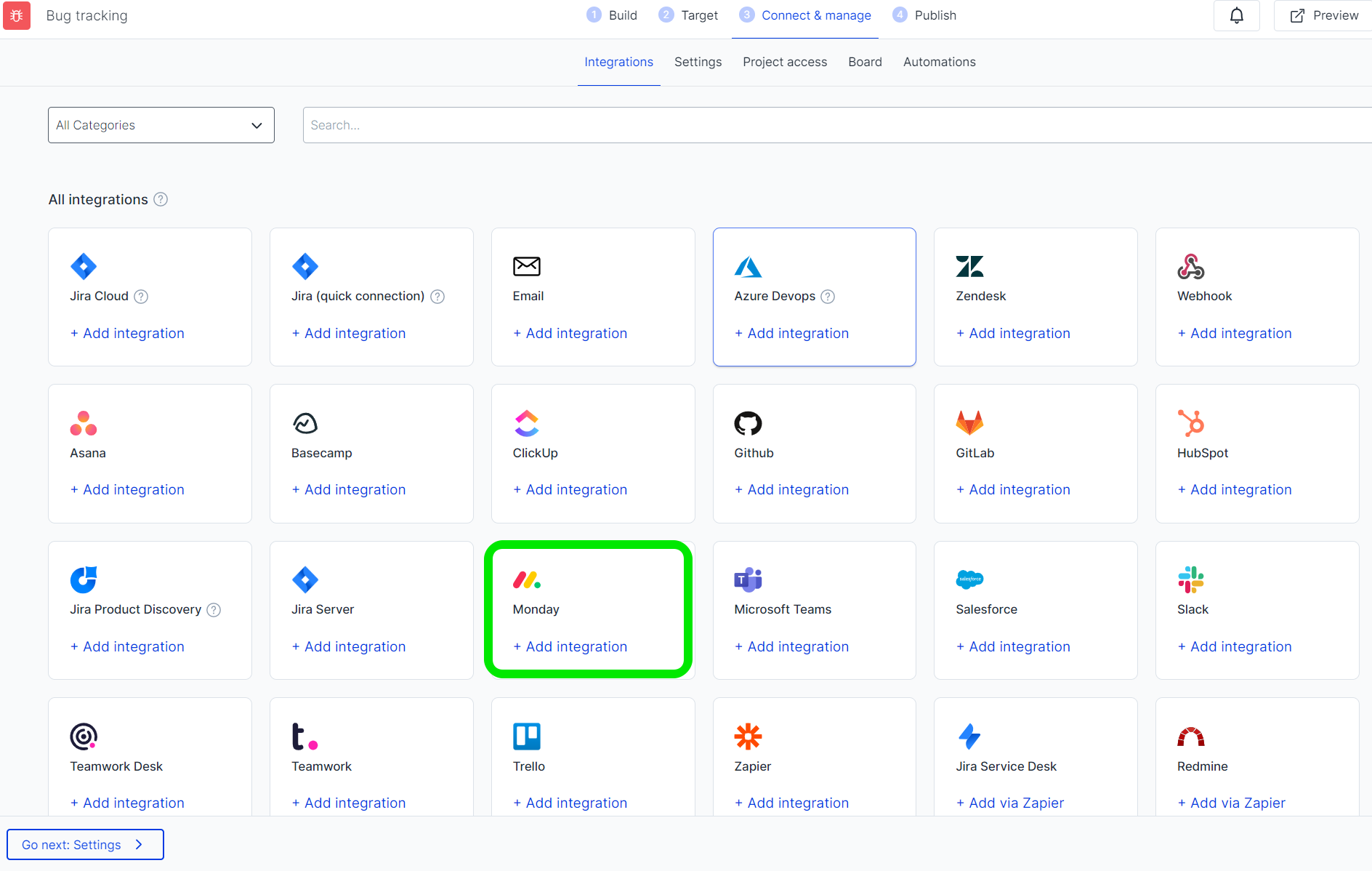
Task: Open help for All integrations heading
Action: pyautogui.click(x=161, y=199)
